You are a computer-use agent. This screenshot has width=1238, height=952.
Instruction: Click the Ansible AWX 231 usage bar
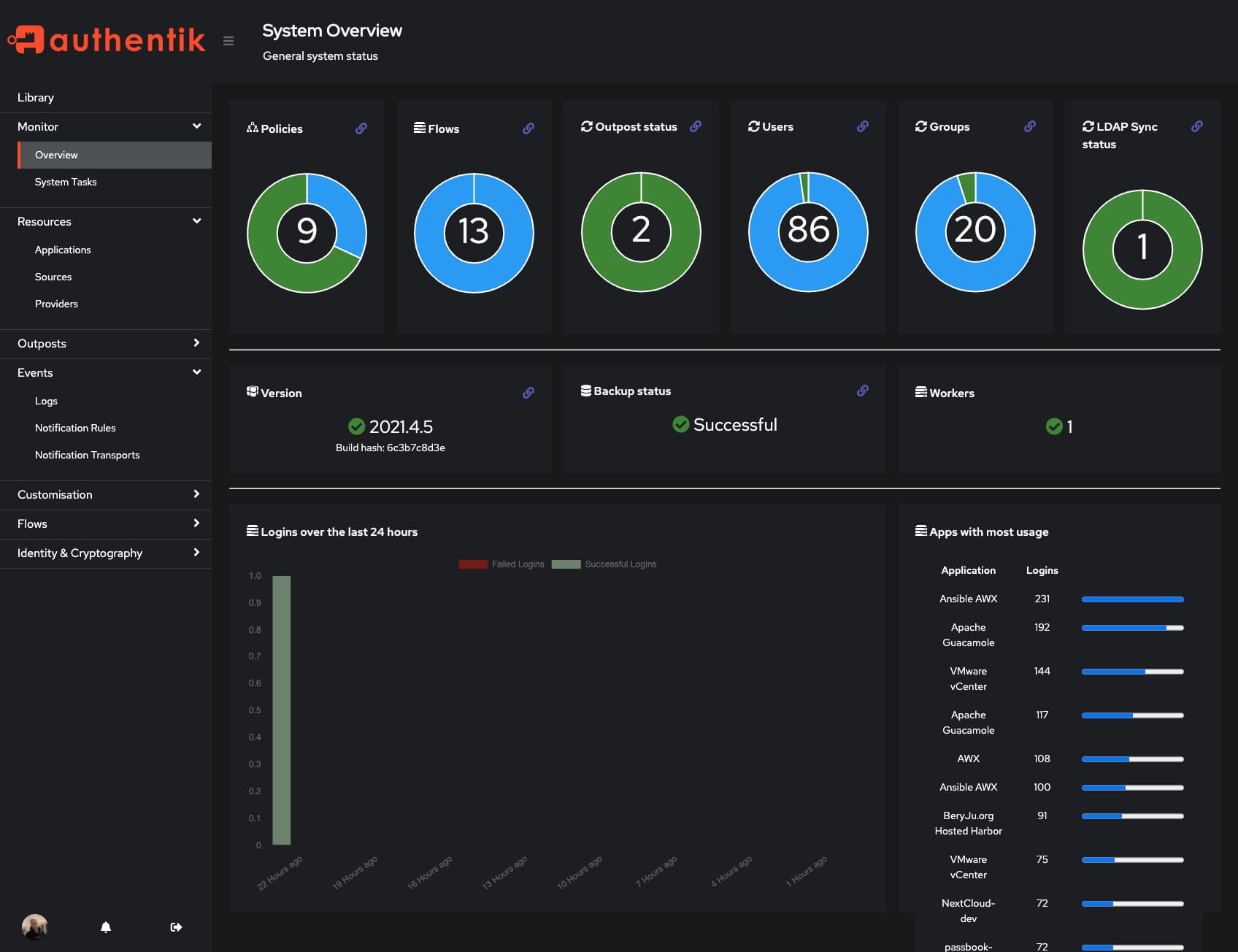(x=1133, y=599)
